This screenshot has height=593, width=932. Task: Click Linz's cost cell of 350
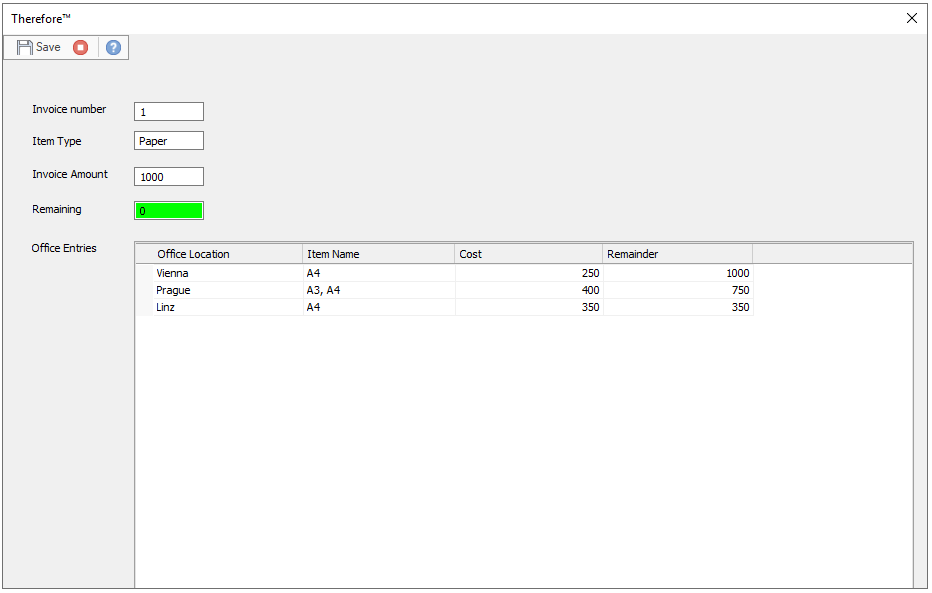point(528,307)
